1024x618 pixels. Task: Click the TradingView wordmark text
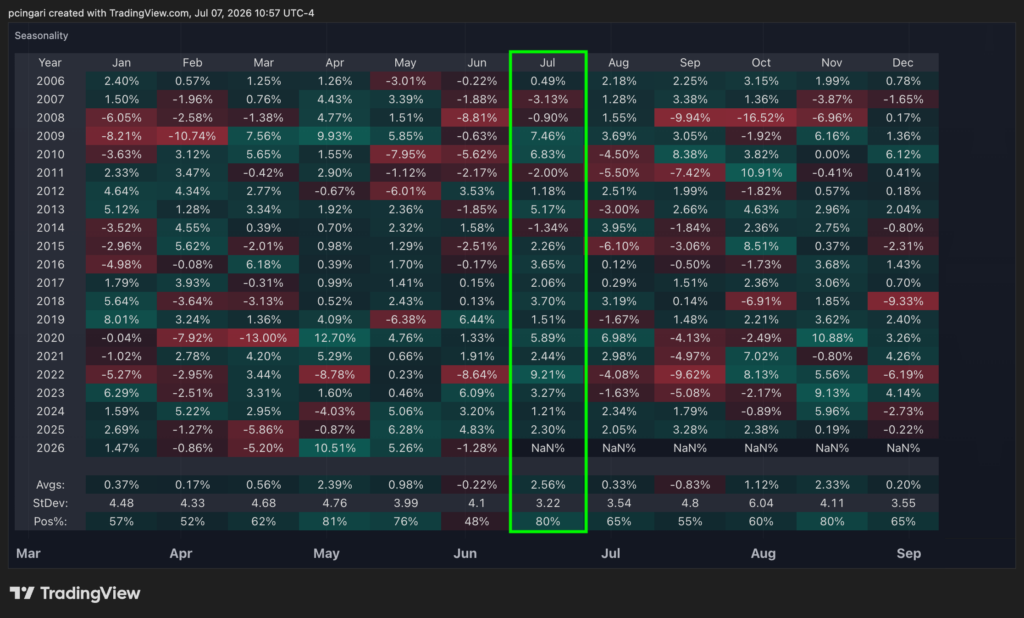pos(90,593)
